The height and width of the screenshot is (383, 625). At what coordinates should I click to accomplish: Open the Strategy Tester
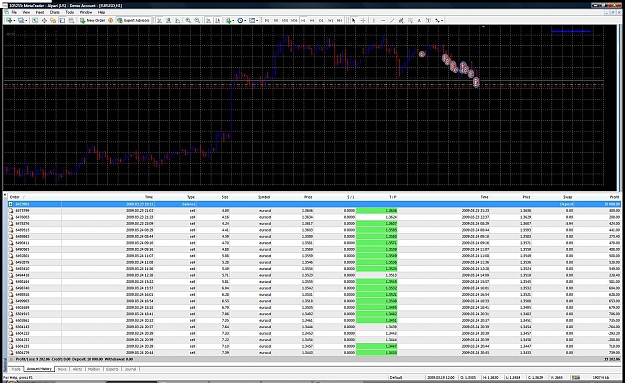(x=71, y=20)
